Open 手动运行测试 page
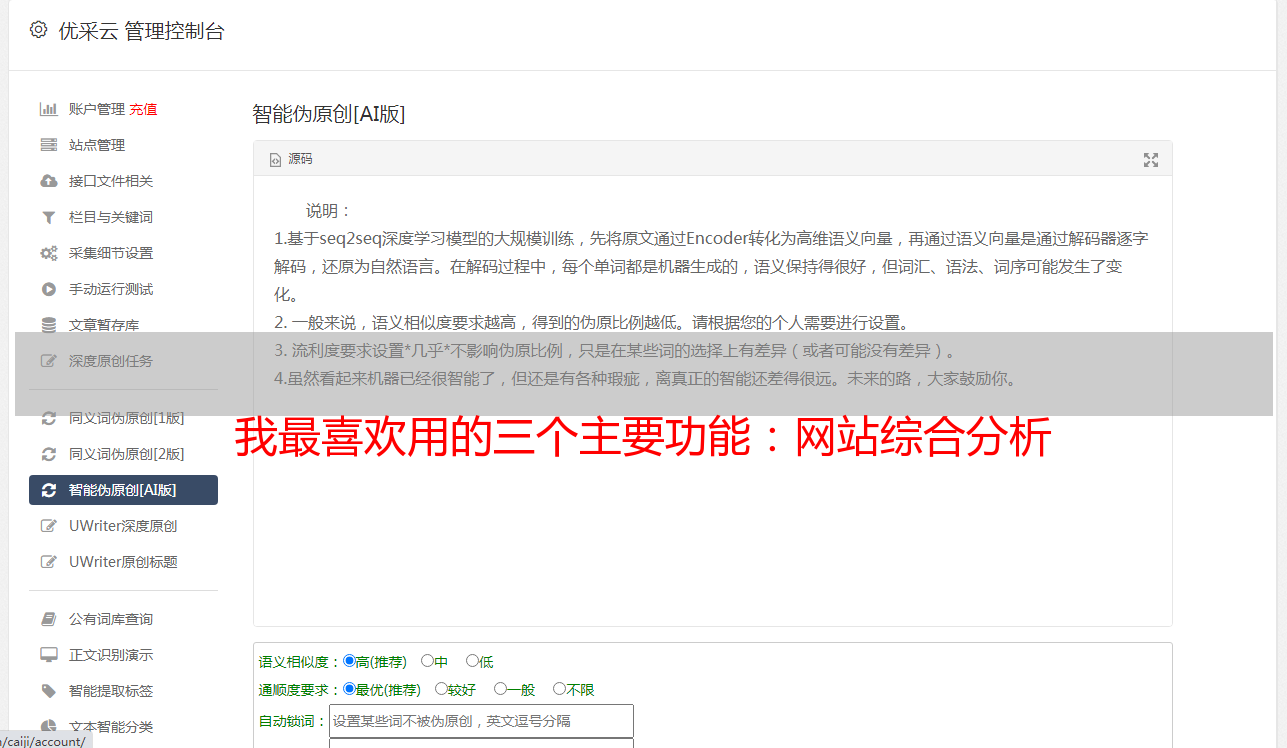The image size is (1287, 748). pyautogui.click(x=110, y=289)
